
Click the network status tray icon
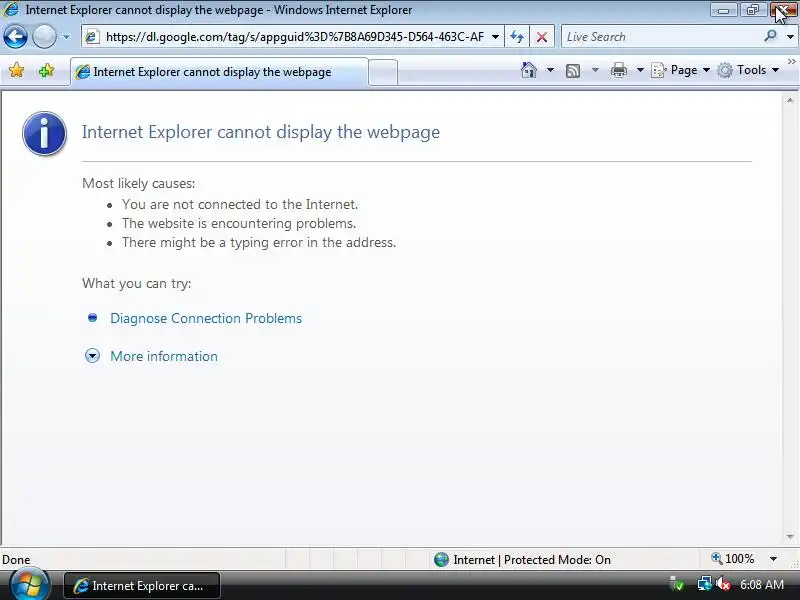coord(705,584)
